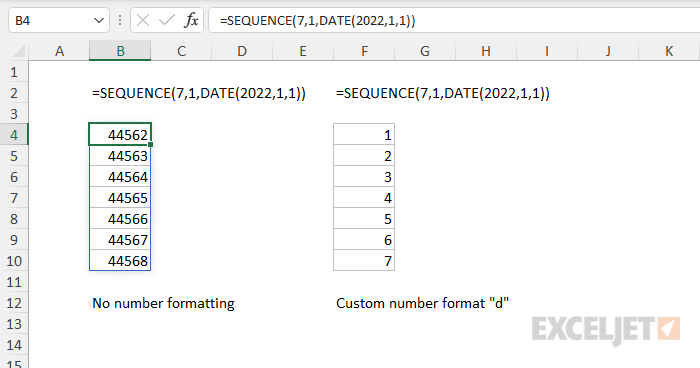Viewport: 700px width, 368px height.
Task: Select row 8 header
Action: [14, 219]
